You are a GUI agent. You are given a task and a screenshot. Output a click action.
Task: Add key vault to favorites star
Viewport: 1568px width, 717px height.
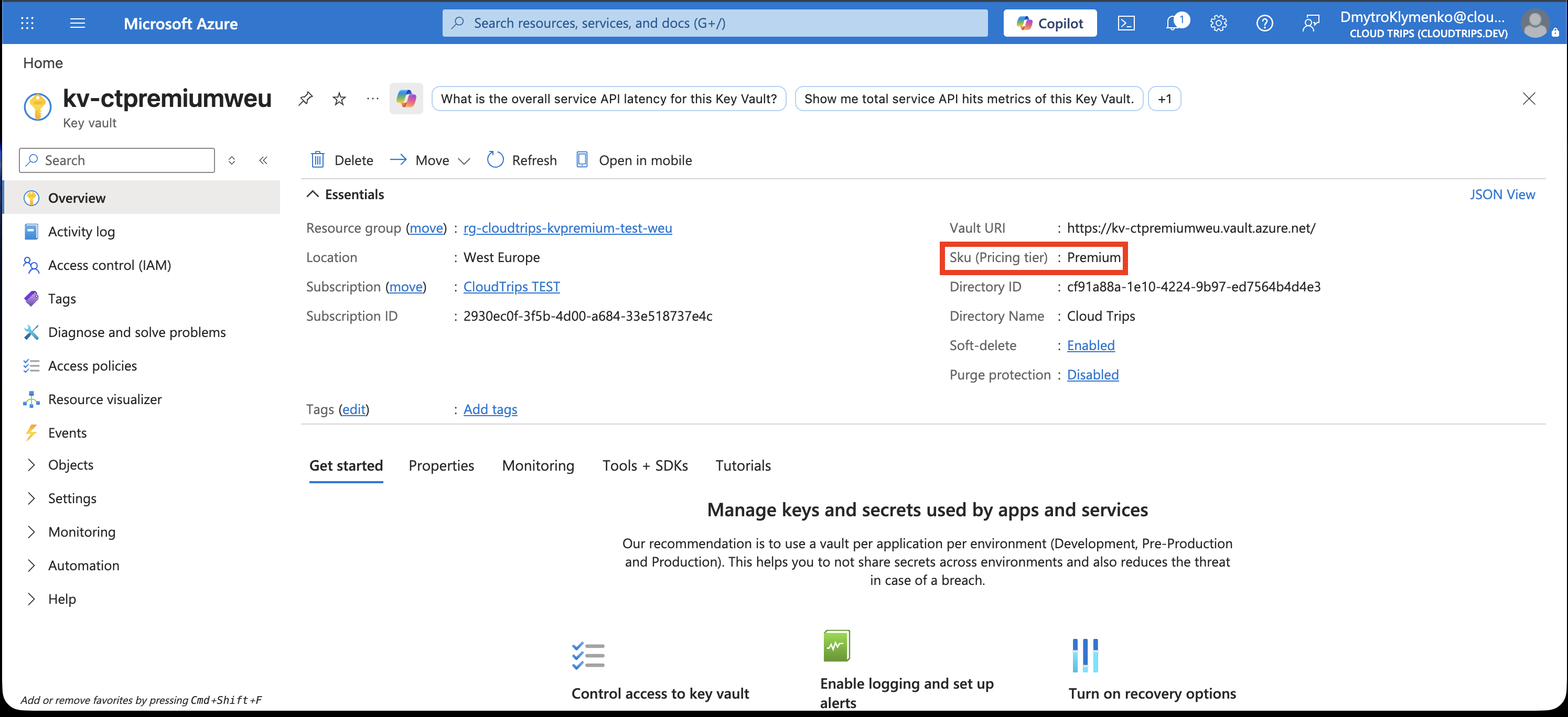(x=339, y=99)
